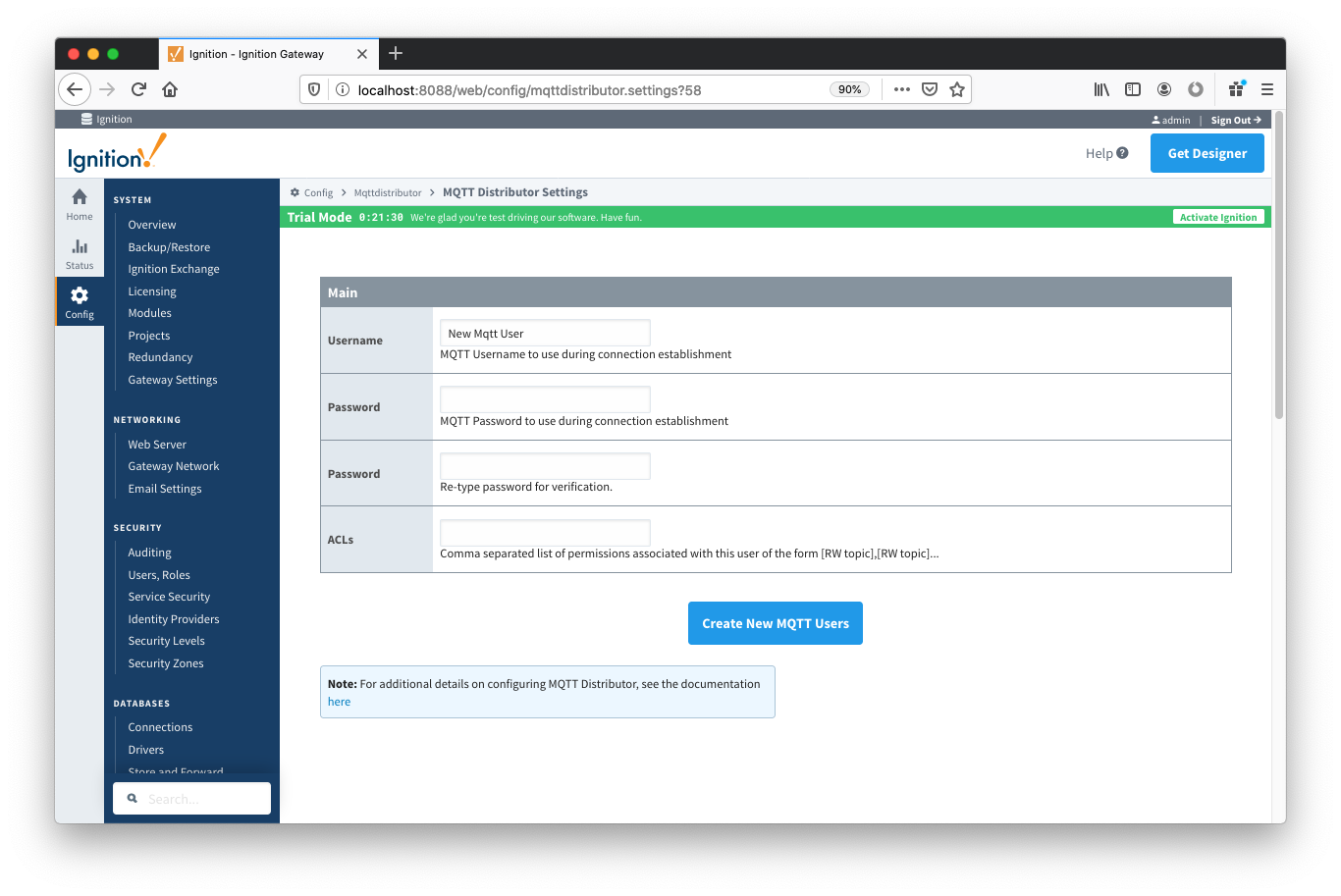Sign Out of the gateway
This screenshot has height=896, width=1341.
[x=1236, y=120]
